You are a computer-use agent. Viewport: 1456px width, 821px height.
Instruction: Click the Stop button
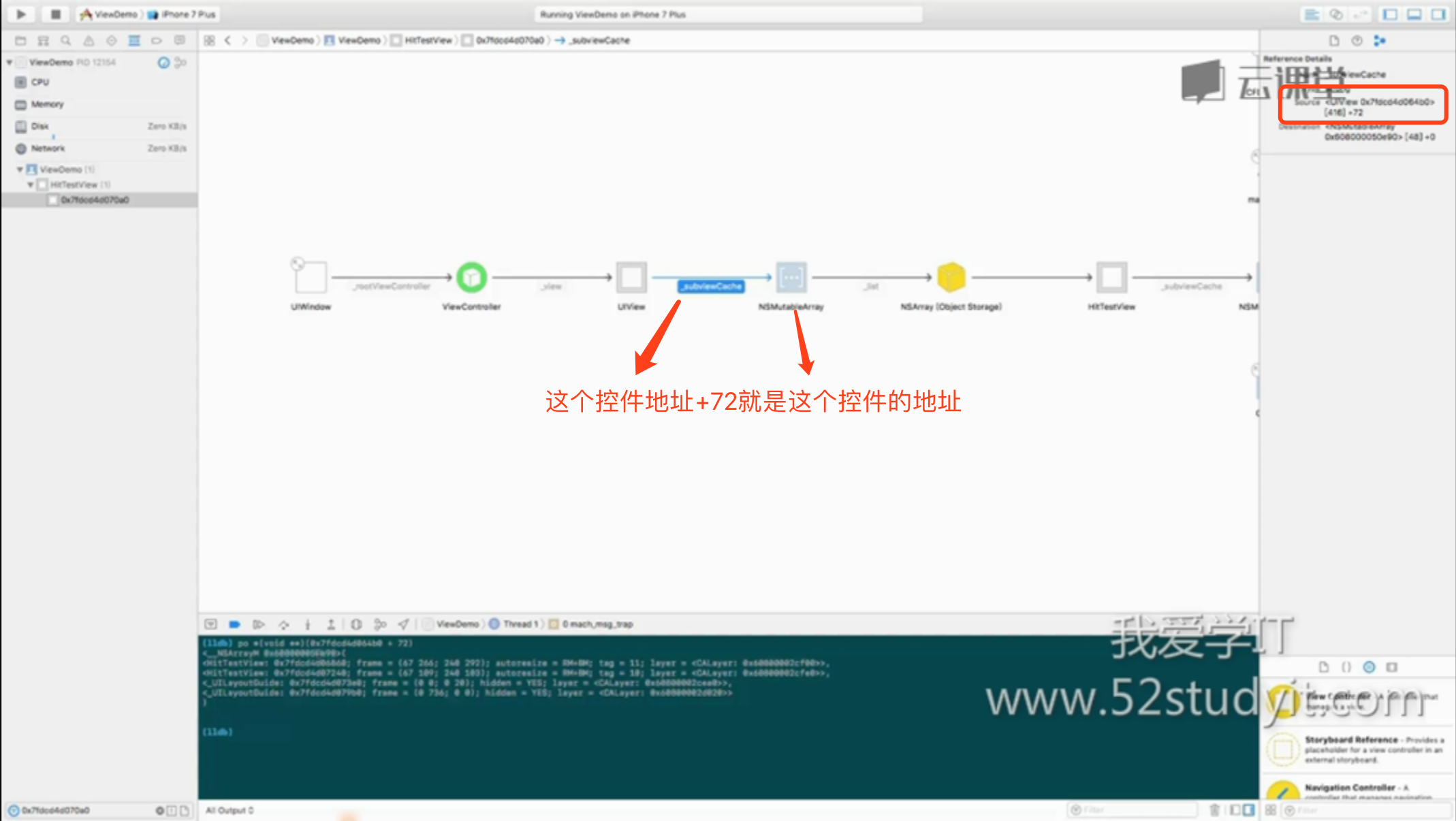(x=56, y=14)
